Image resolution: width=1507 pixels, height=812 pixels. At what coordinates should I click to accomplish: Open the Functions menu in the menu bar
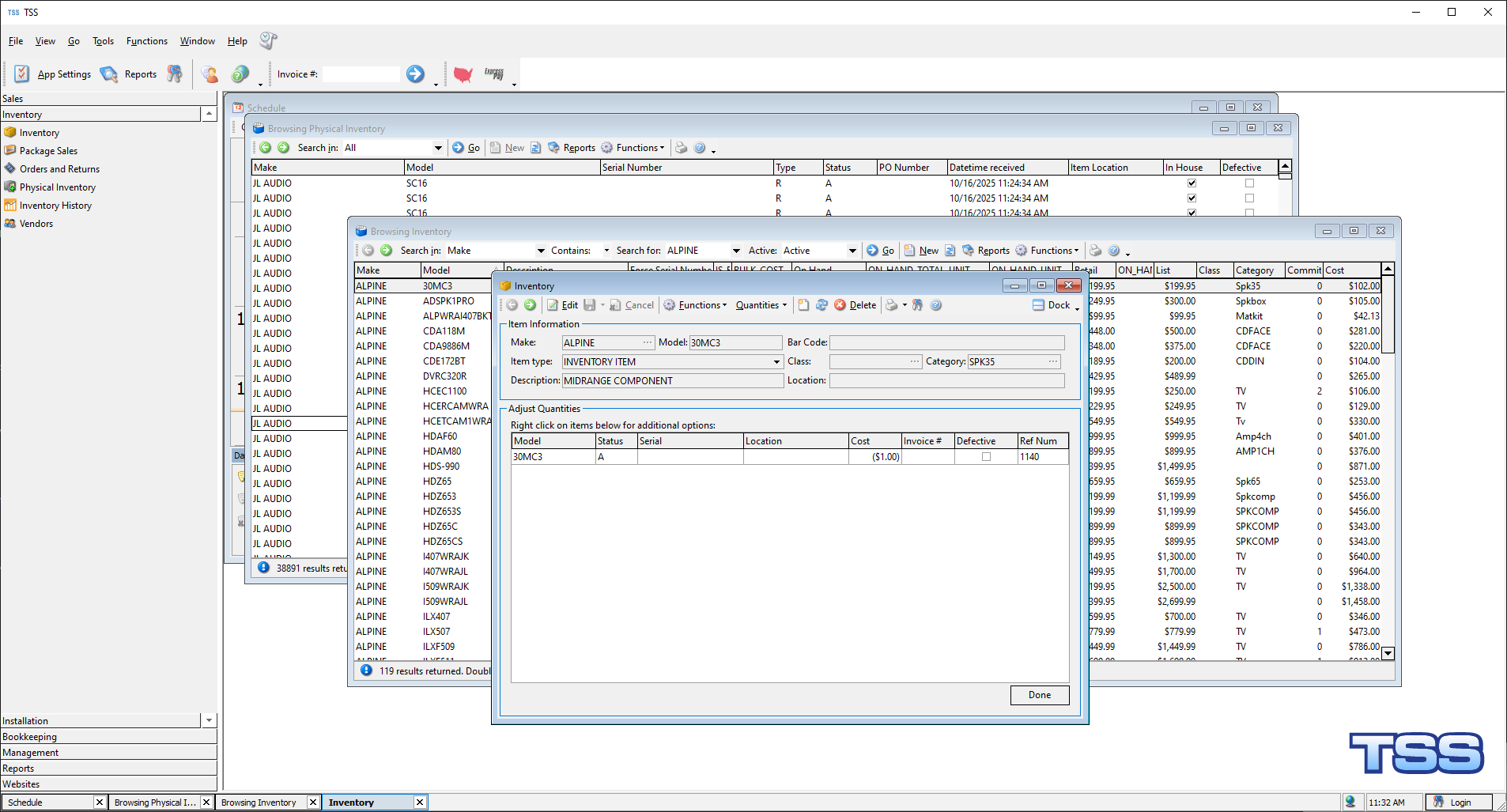pyautogui.click(x=146, y=41)
